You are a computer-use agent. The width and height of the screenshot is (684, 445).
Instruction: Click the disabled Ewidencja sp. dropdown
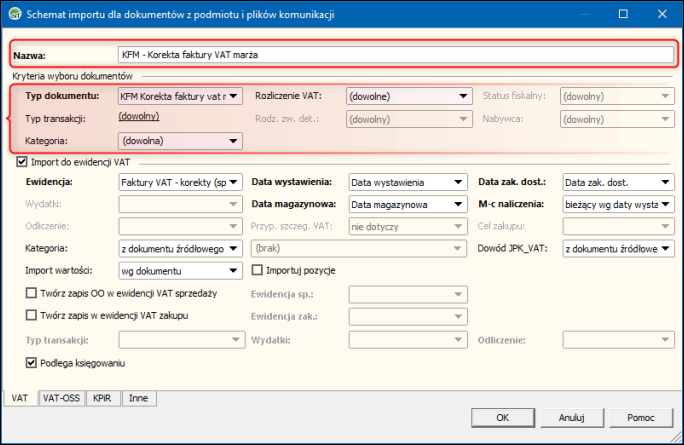[408, 294]
